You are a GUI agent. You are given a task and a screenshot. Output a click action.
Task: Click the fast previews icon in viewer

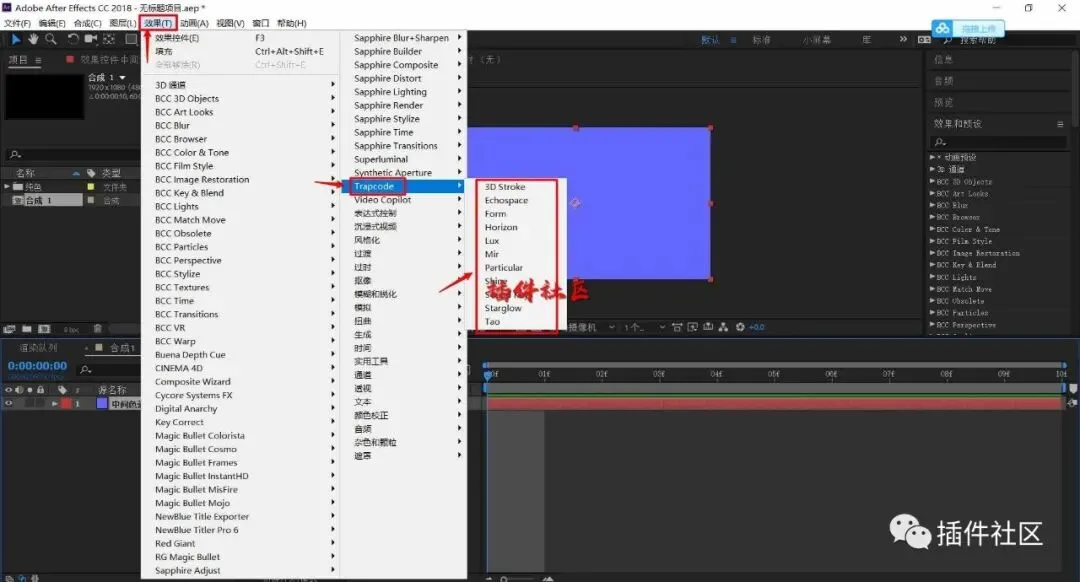pyautogui.click(x=692, y=327)
